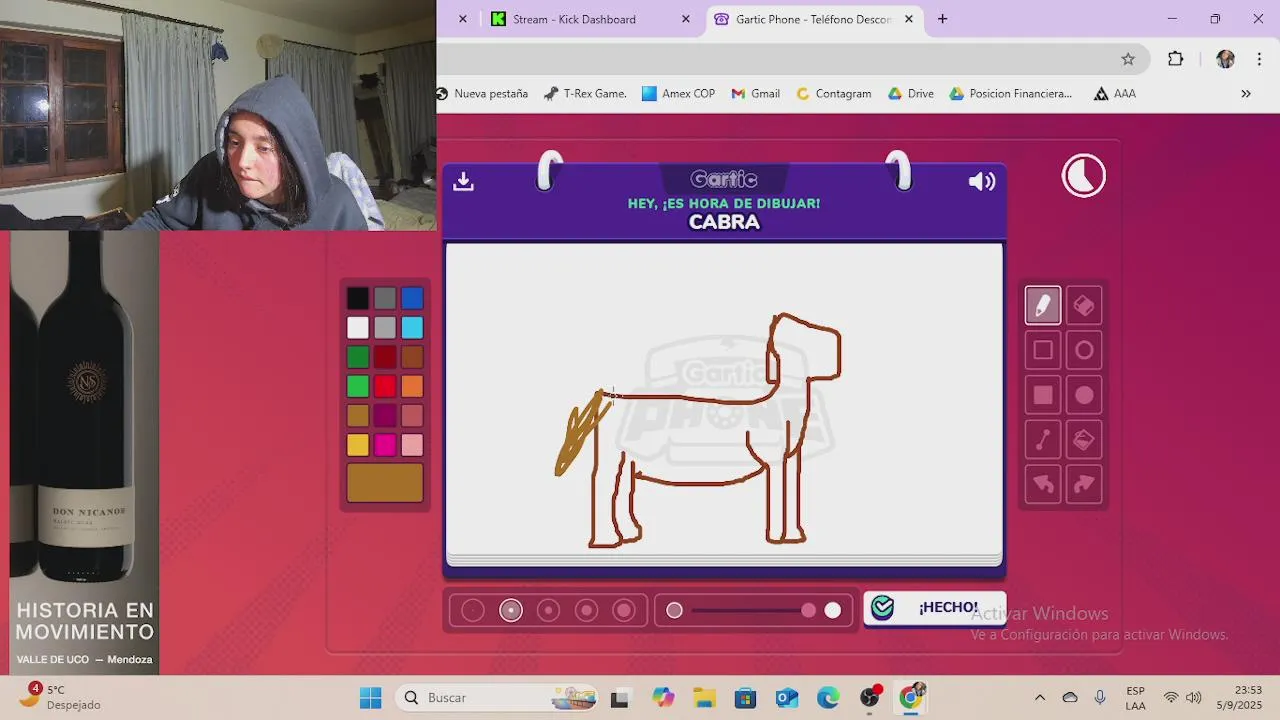Select the fourth brush size
This screenshot has height=720, width=1280.
tap(586, 610)
